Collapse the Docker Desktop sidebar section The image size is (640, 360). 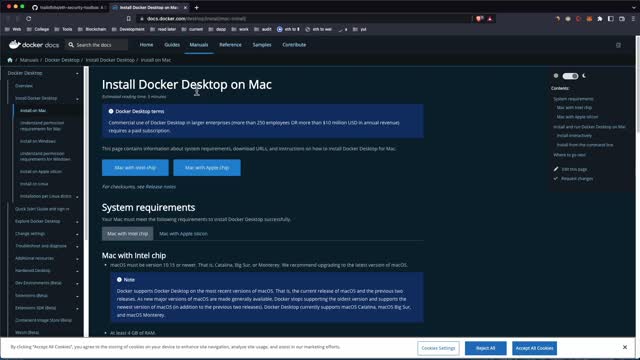pyautogui.click(x=77, y=73)
